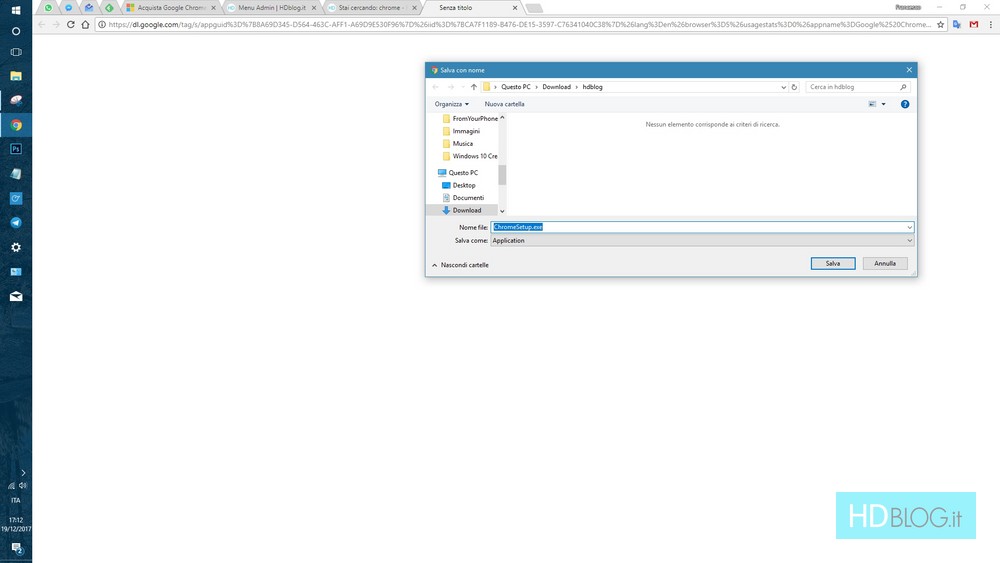
Task: Open recent locations dropdown in dialog
Action: pos(463,87)
